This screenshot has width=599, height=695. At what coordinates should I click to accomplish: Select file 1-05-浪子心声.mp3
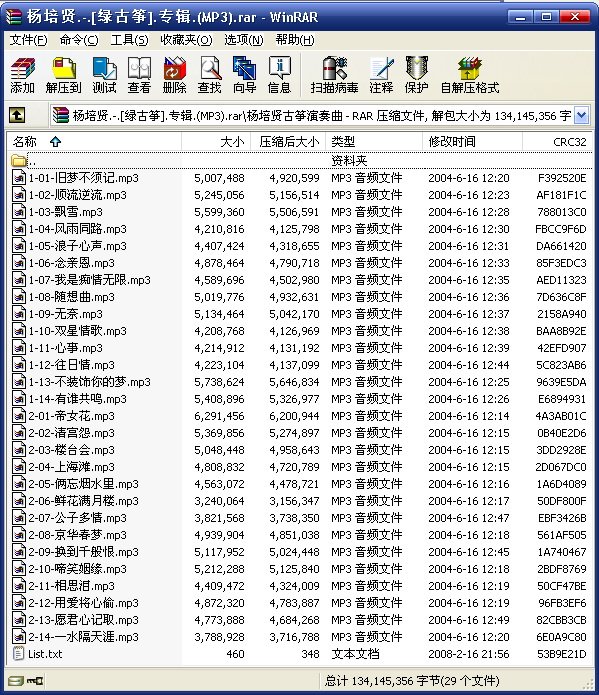78,246
